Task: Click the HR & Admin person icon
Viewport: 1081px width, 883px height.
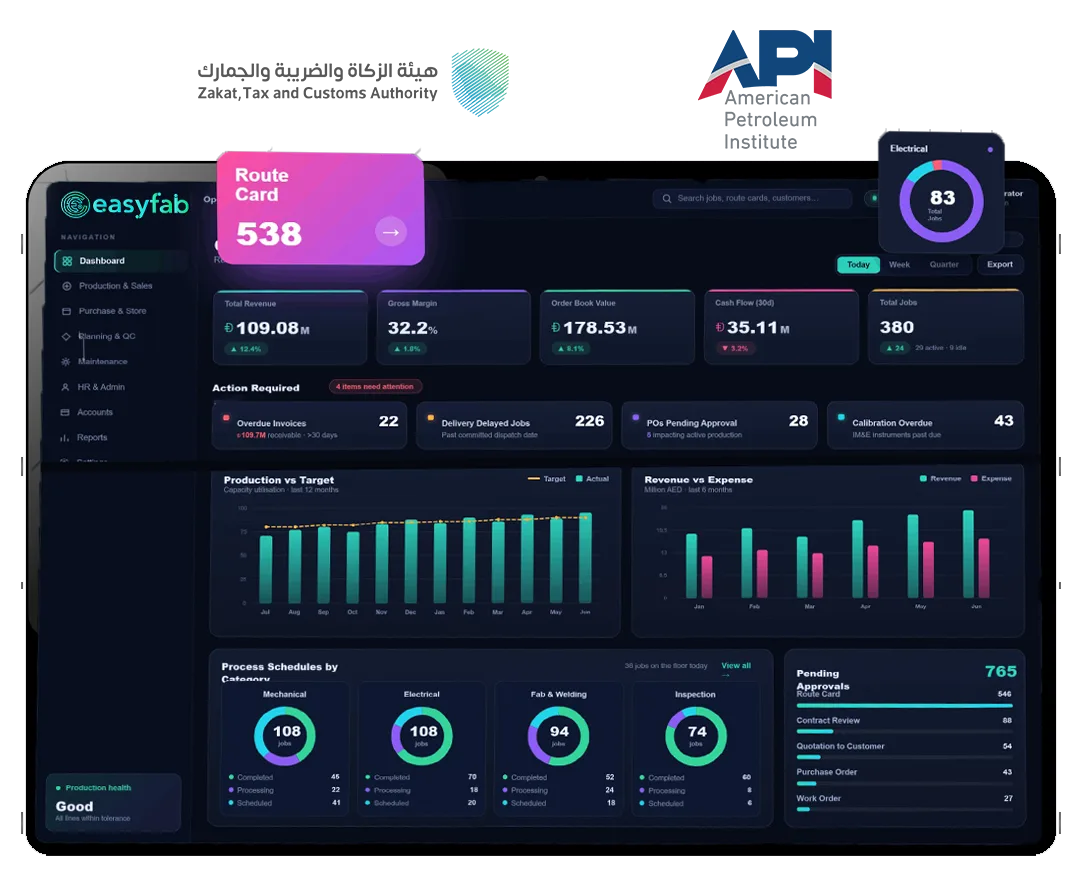Action: 65,387
